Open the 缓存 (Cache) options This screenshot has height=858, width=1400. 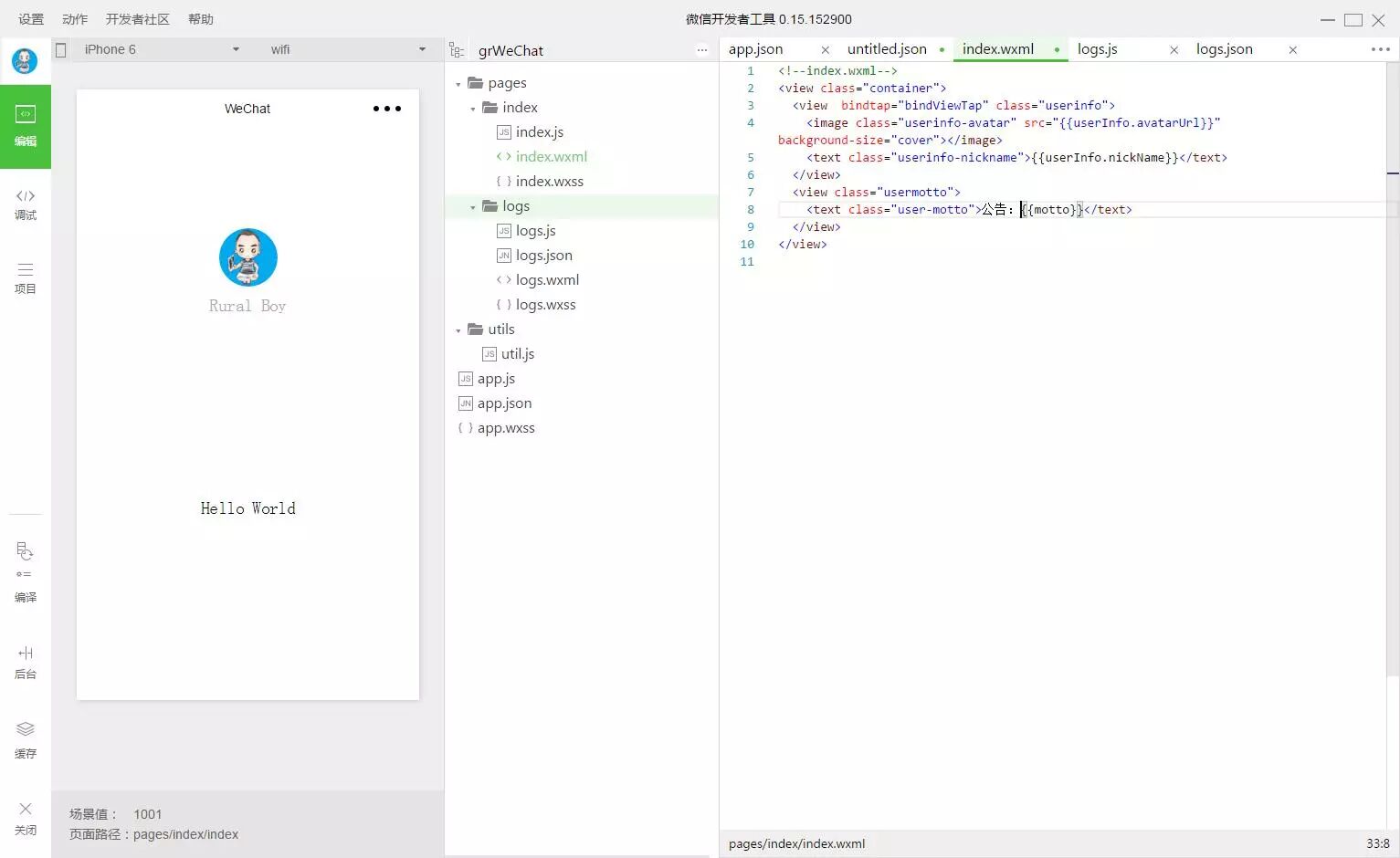coord(26,739)
